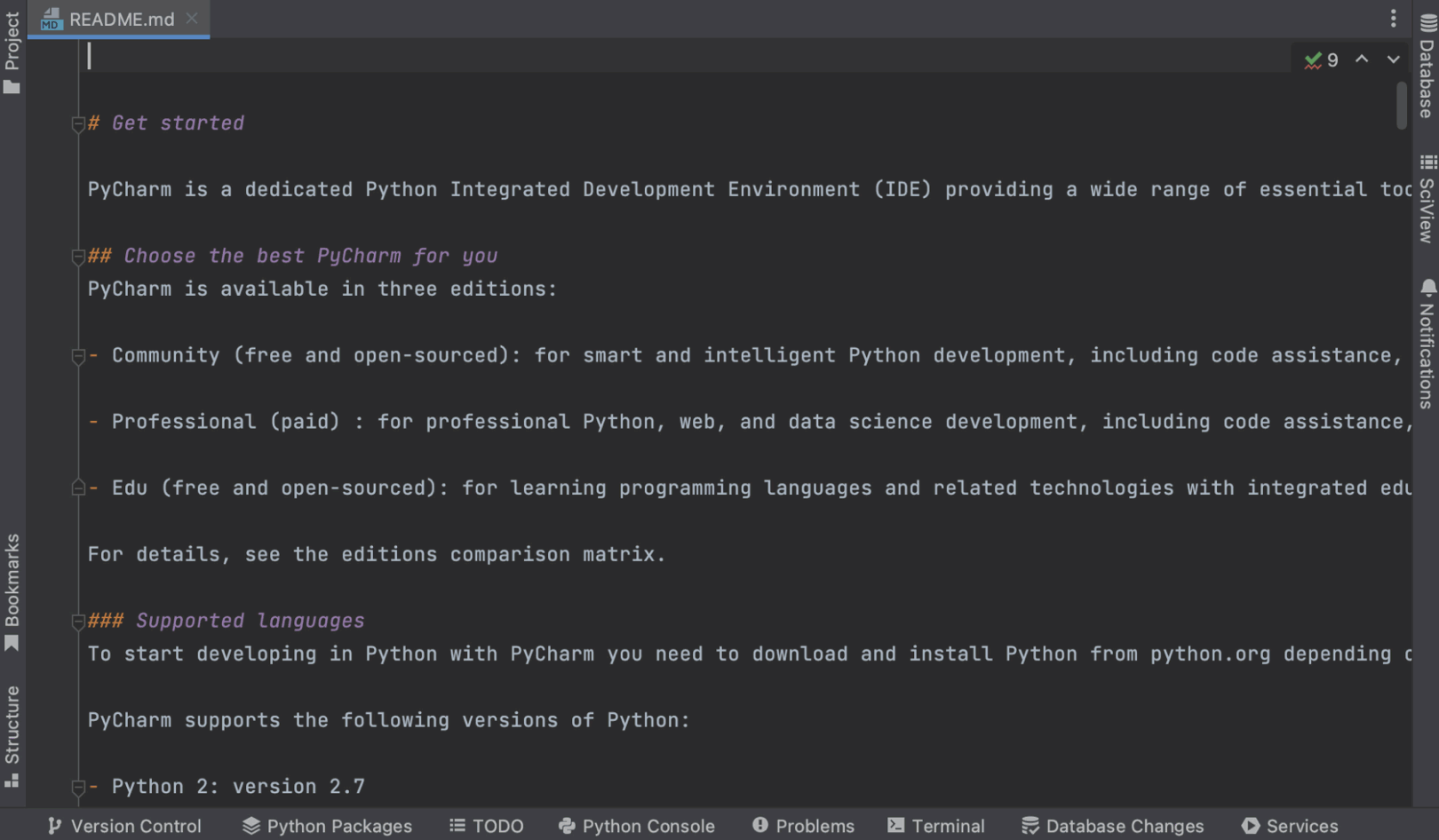Screen dimensions: 1439x840
Task: Collapse the Get started heading fold
Action: (78, 124)
